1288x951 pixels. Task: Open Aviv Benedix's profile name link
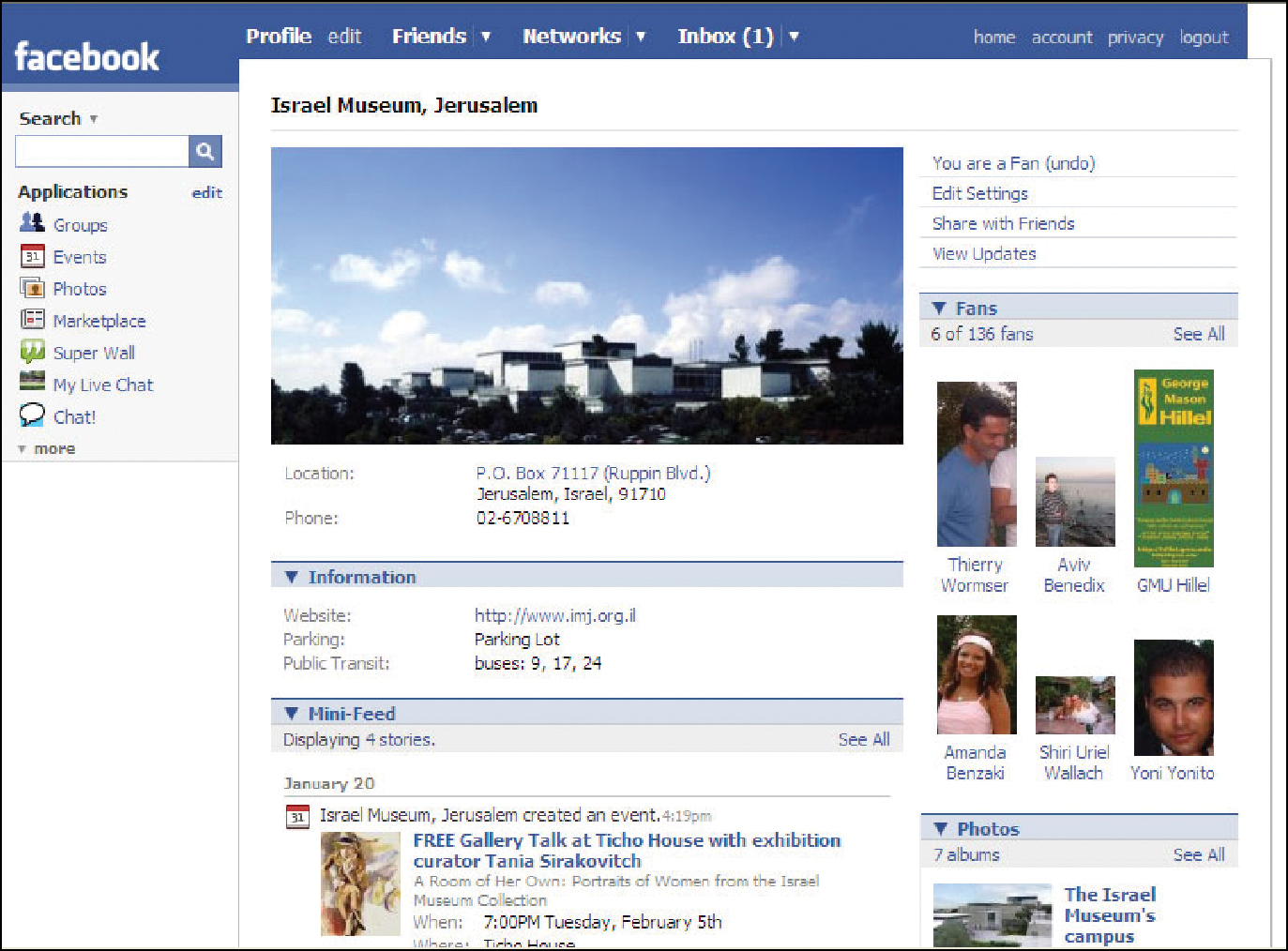point(1074,575)
